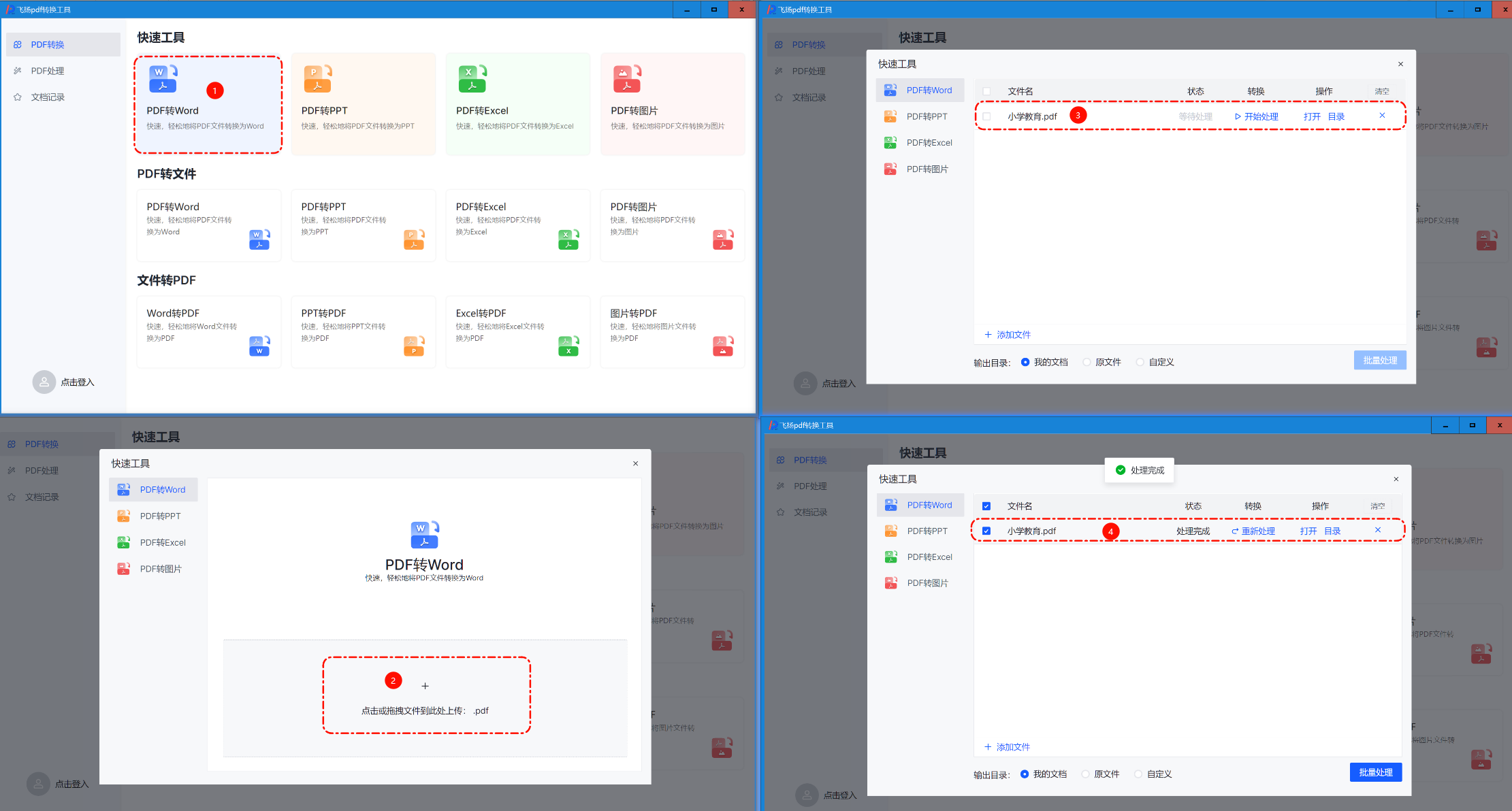Select PDF转图片 tab in top-right dialog

(x=920, y=169)
